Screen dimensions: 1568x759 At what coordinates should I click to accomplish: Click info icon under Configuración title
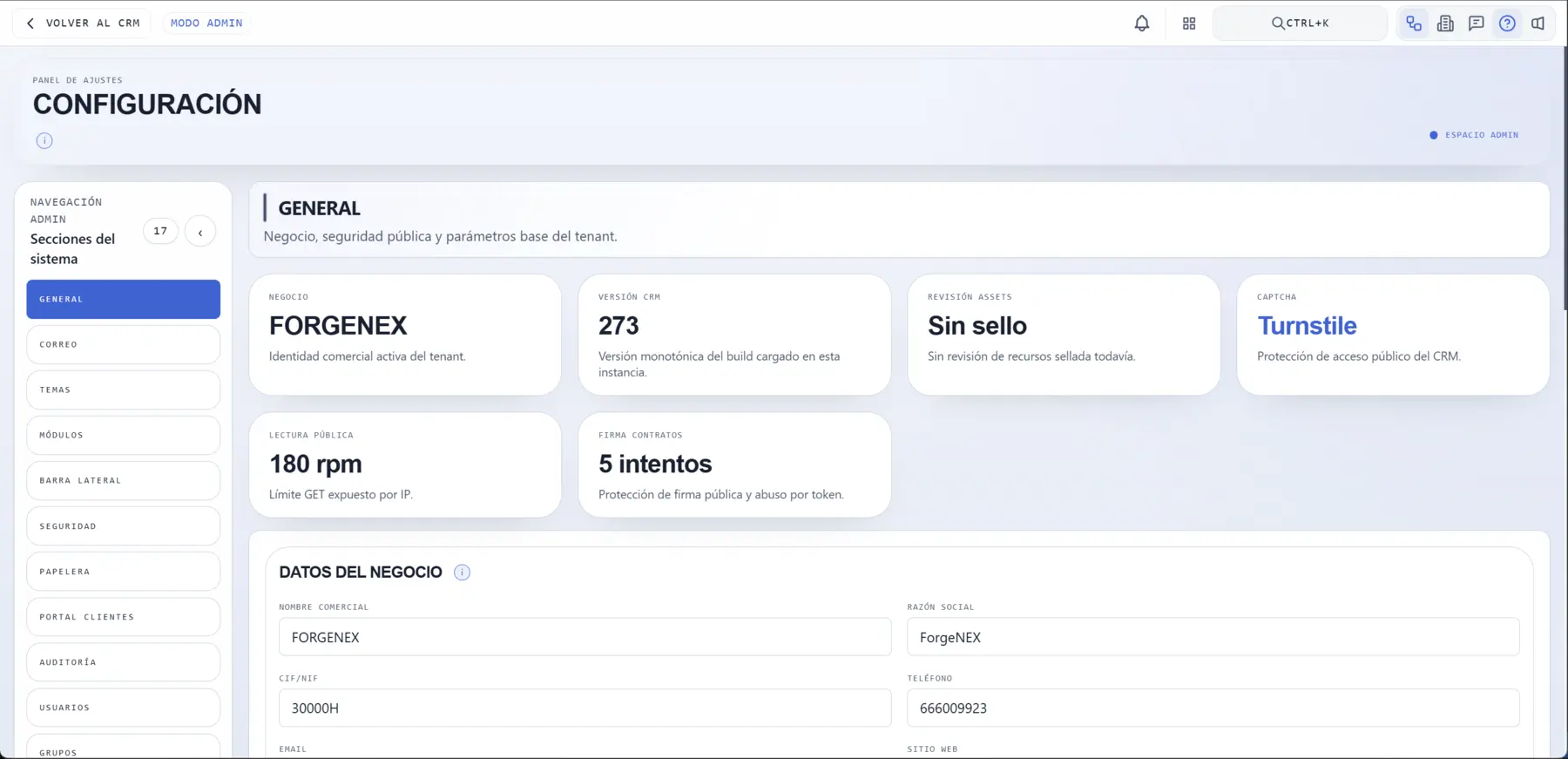pyautogui.click(x=44, y=140)
